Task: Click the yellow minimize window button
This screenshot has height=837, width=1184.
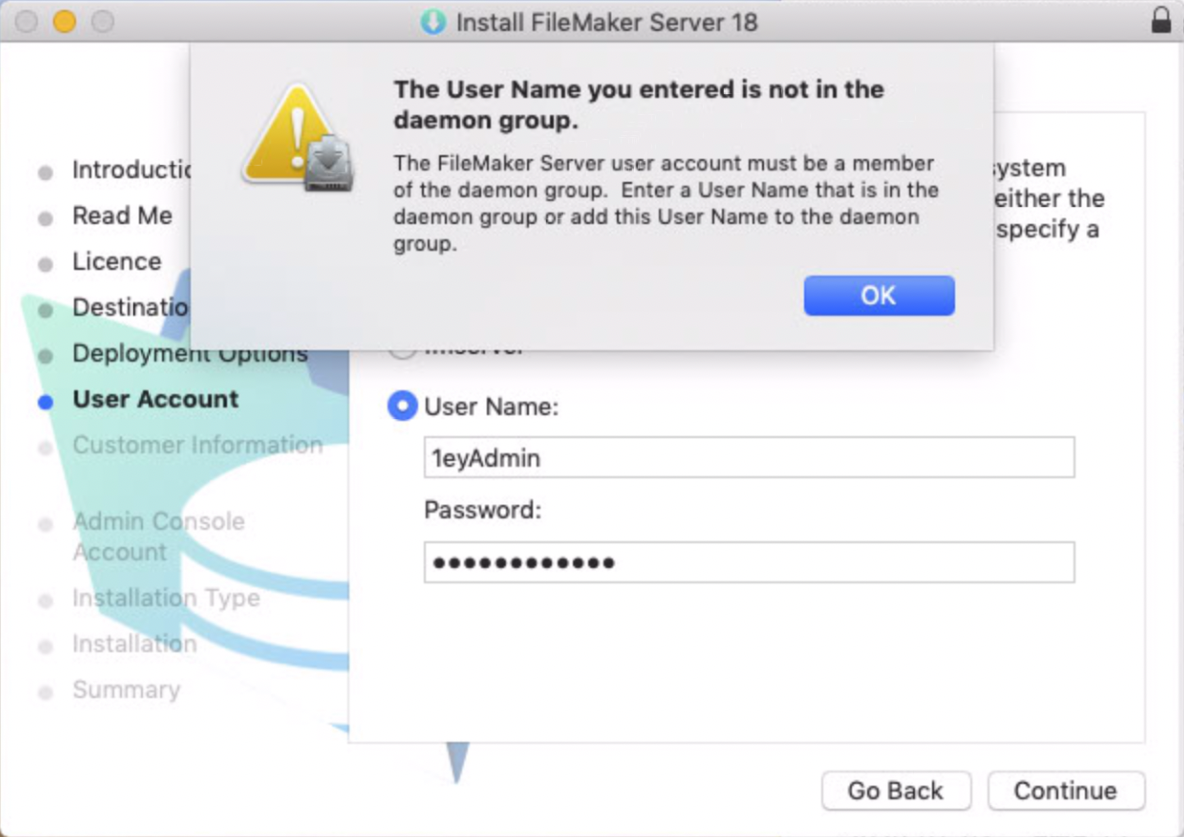Action: pos(65,21)
